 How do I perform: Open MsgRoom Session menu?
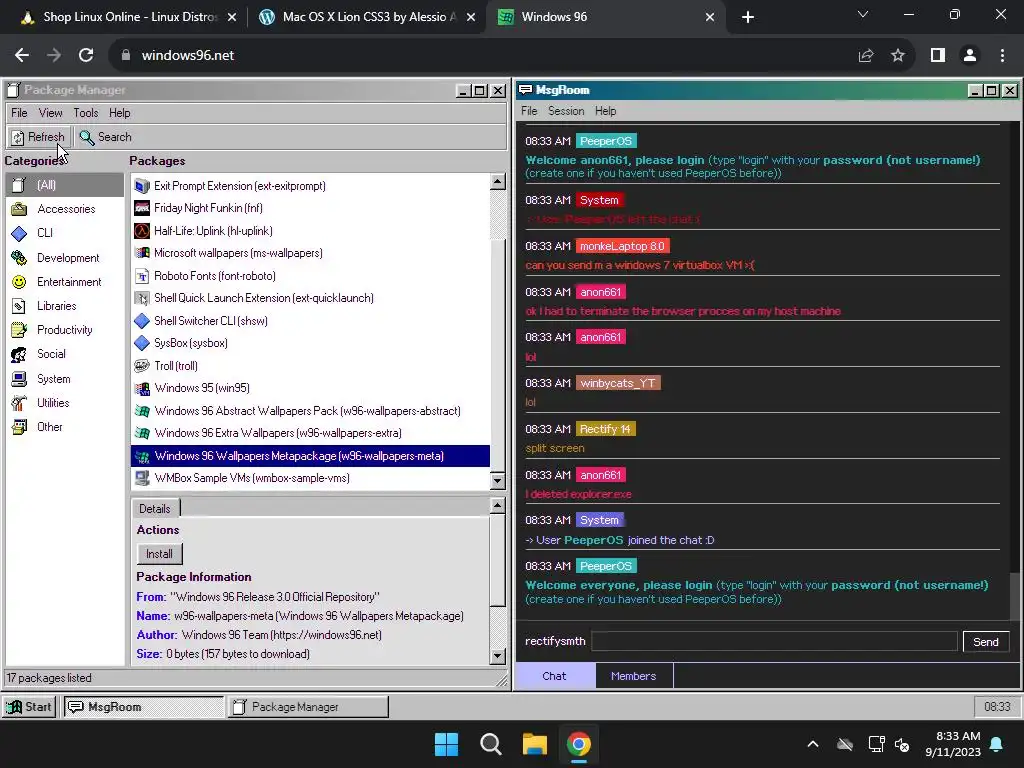[566, 111]
